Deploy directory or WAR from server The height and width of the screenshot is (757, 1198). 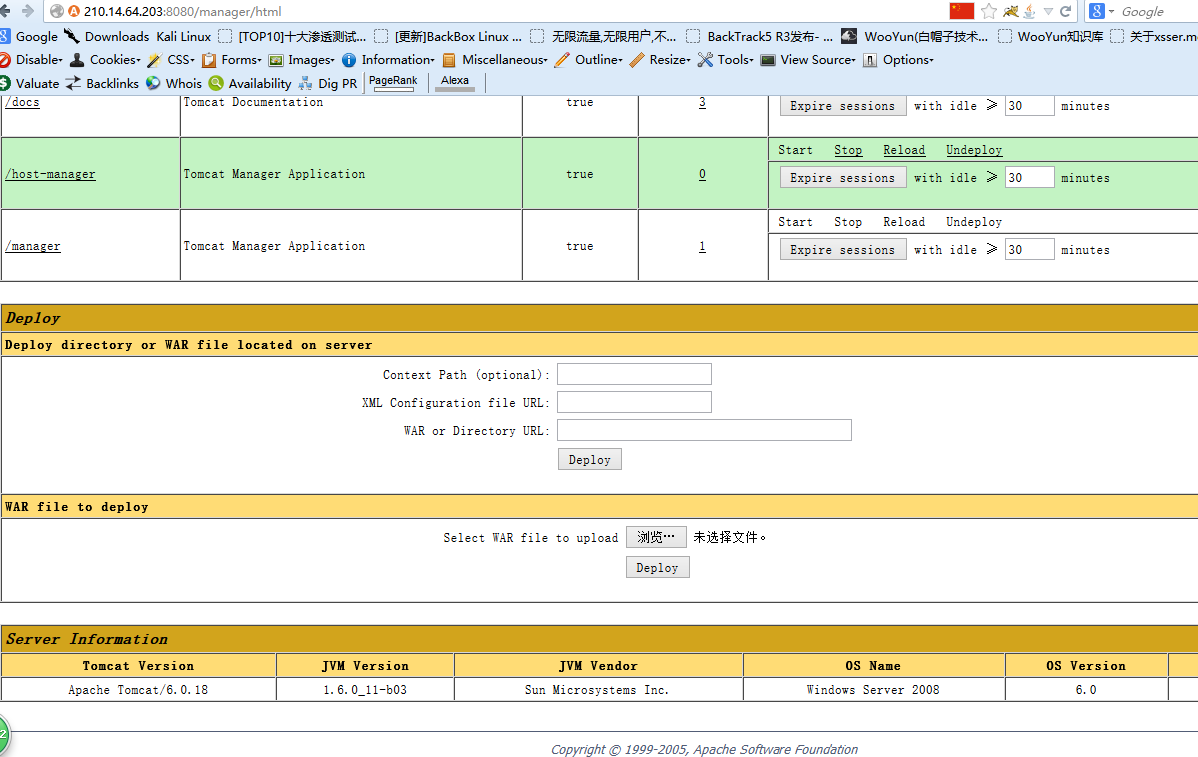click(590, 459)
